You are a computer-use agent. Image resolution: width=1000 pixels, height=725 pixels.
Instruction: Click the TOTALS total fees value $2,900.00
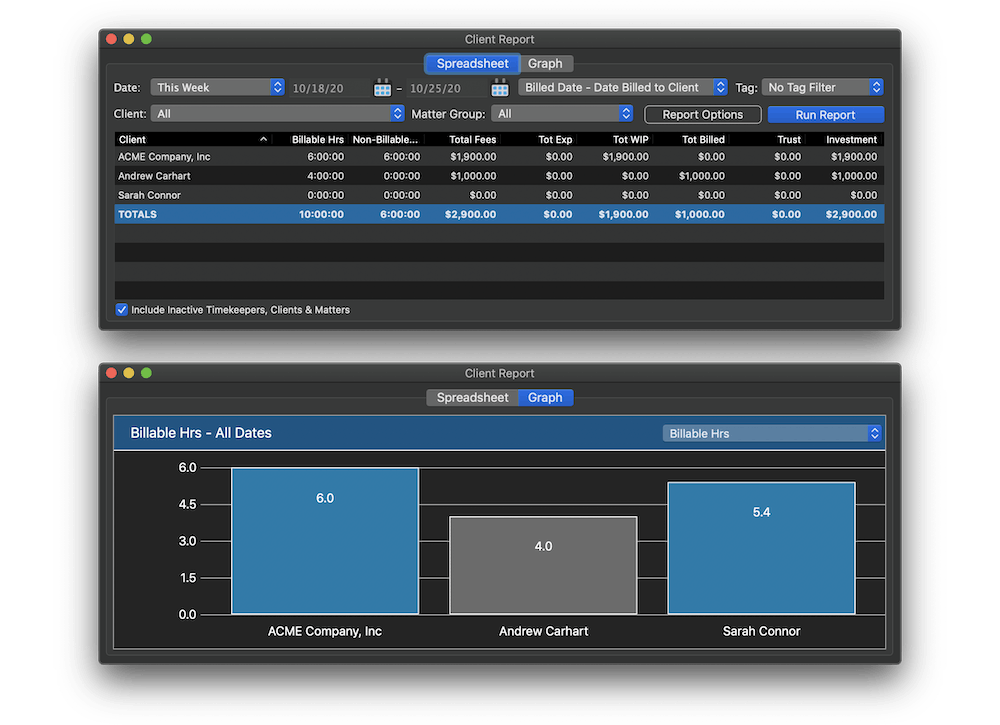471,214
